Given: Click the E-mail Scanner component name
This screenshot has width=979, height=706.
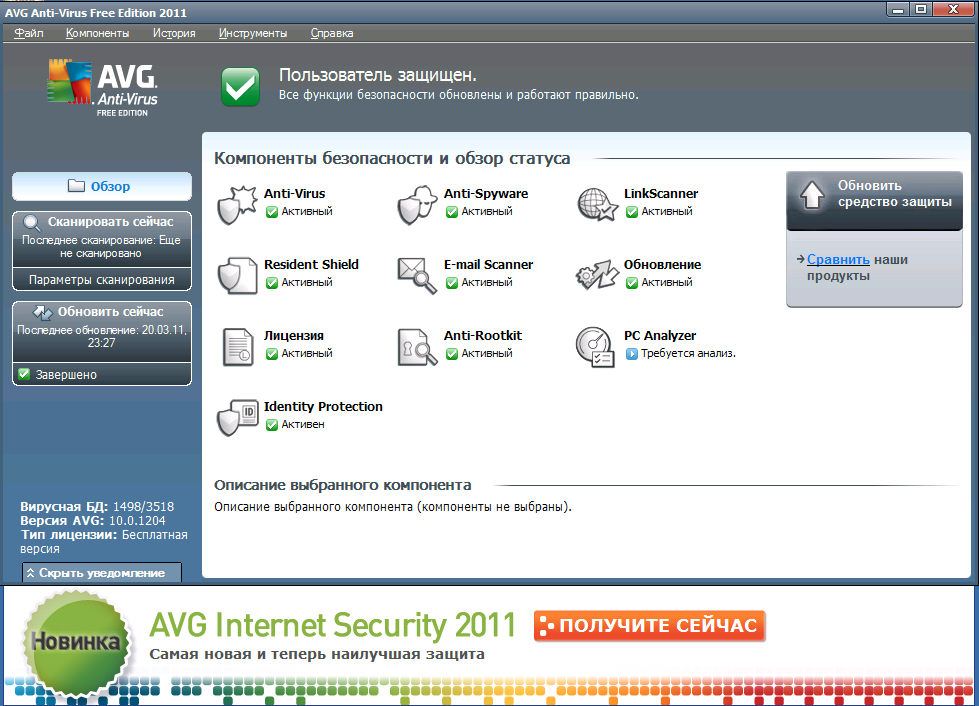Looking at the screenshot, I should click(488, 264).
